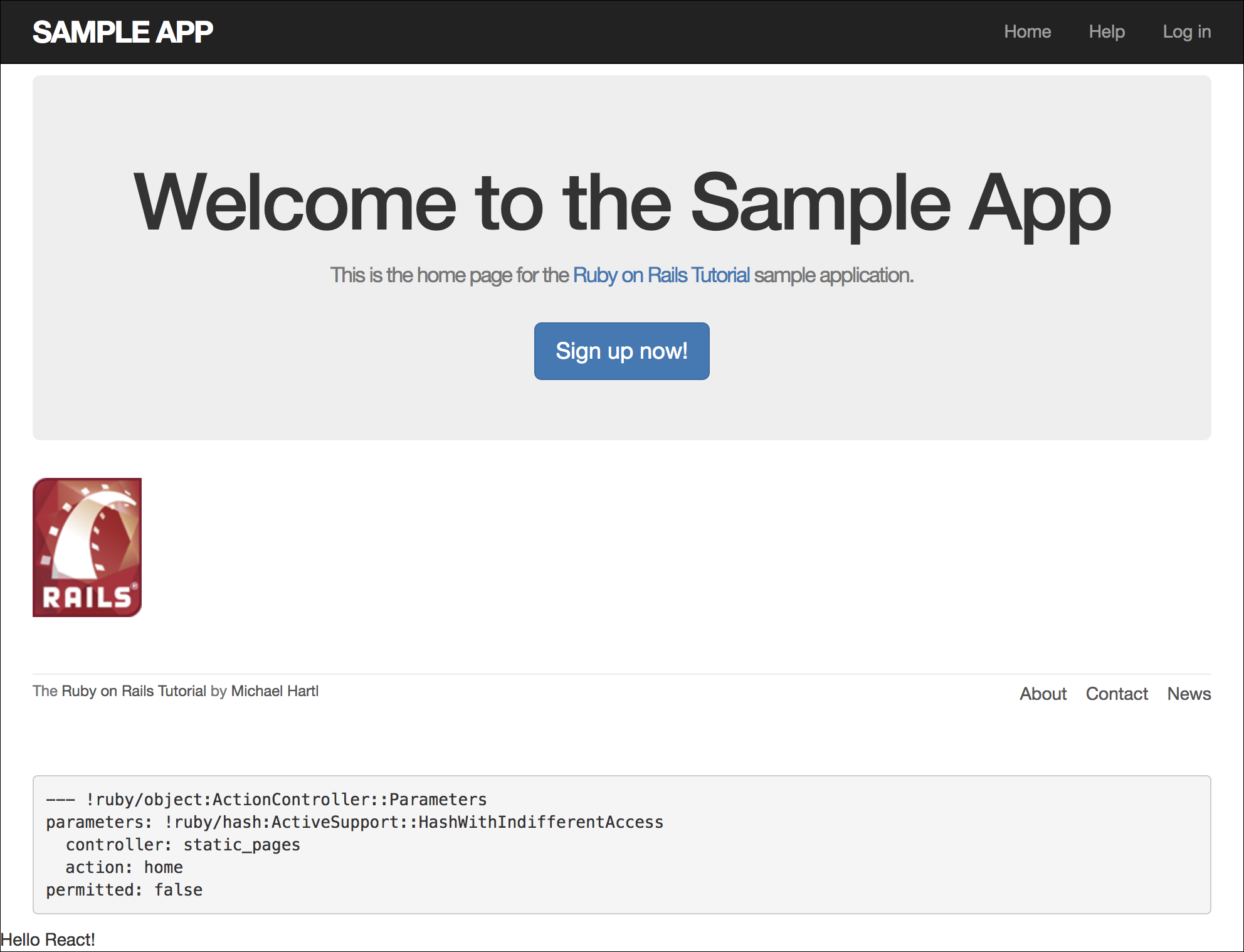Select Home in the navigation bar
The width and height of the screenshot is (1244, 952).
click(x=1027, y=31)
